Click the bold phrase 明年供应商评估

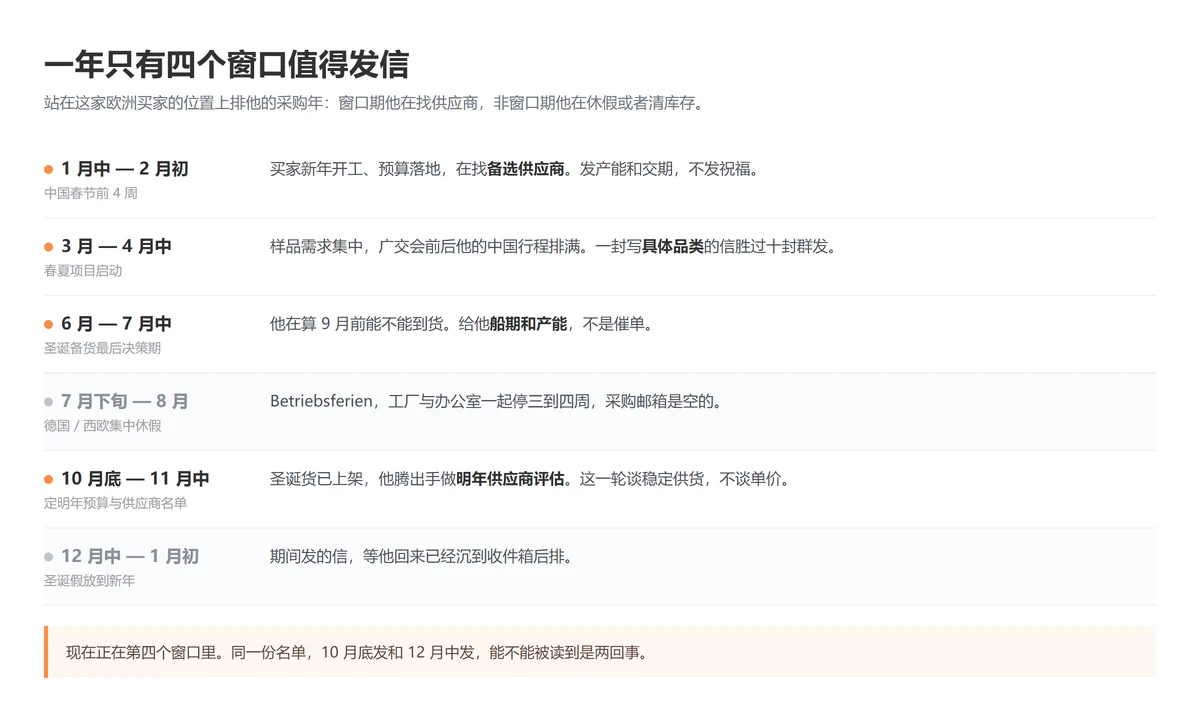point(510,479)
